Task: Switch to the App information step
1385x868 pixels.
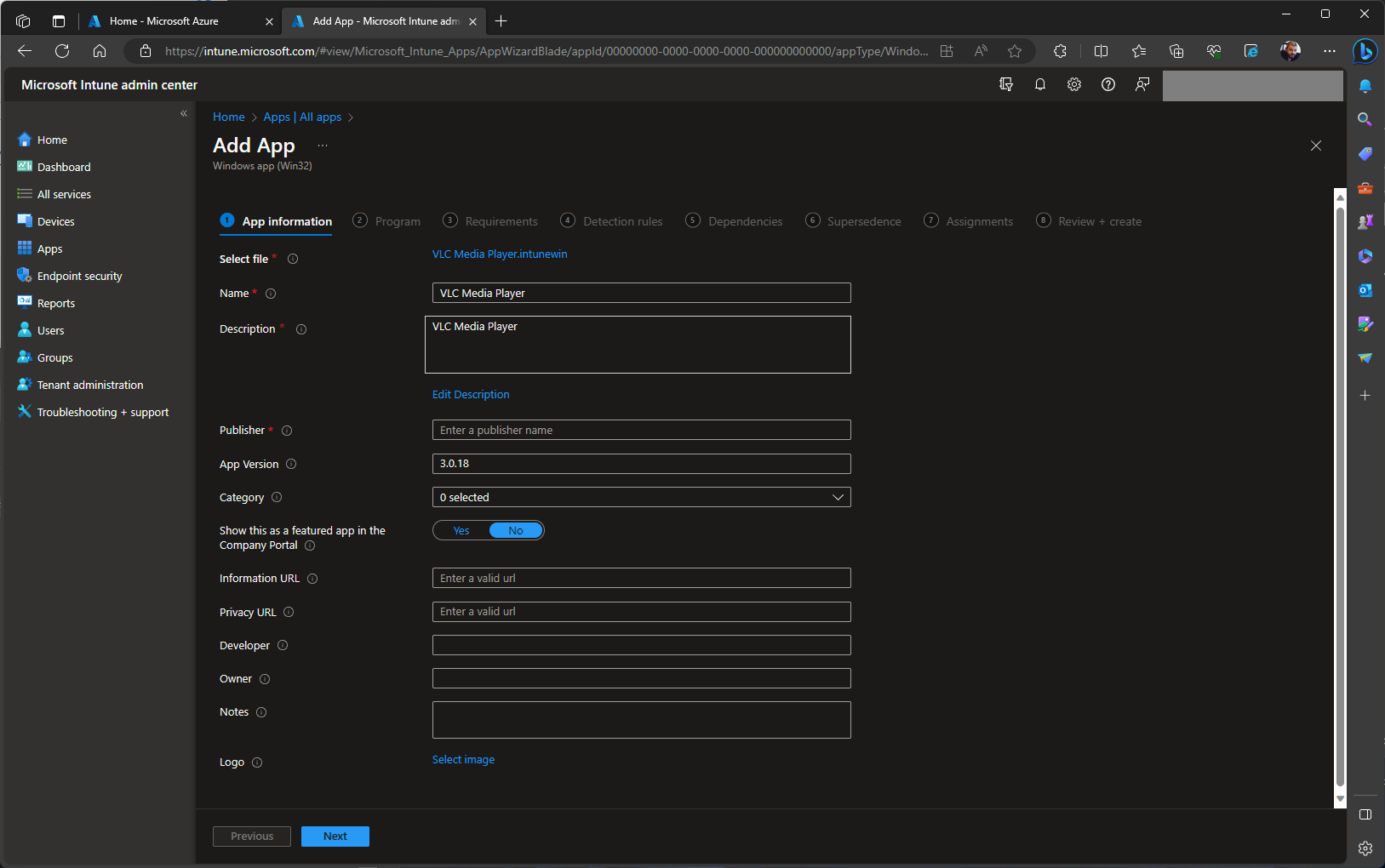Action: tap(276, 221)
